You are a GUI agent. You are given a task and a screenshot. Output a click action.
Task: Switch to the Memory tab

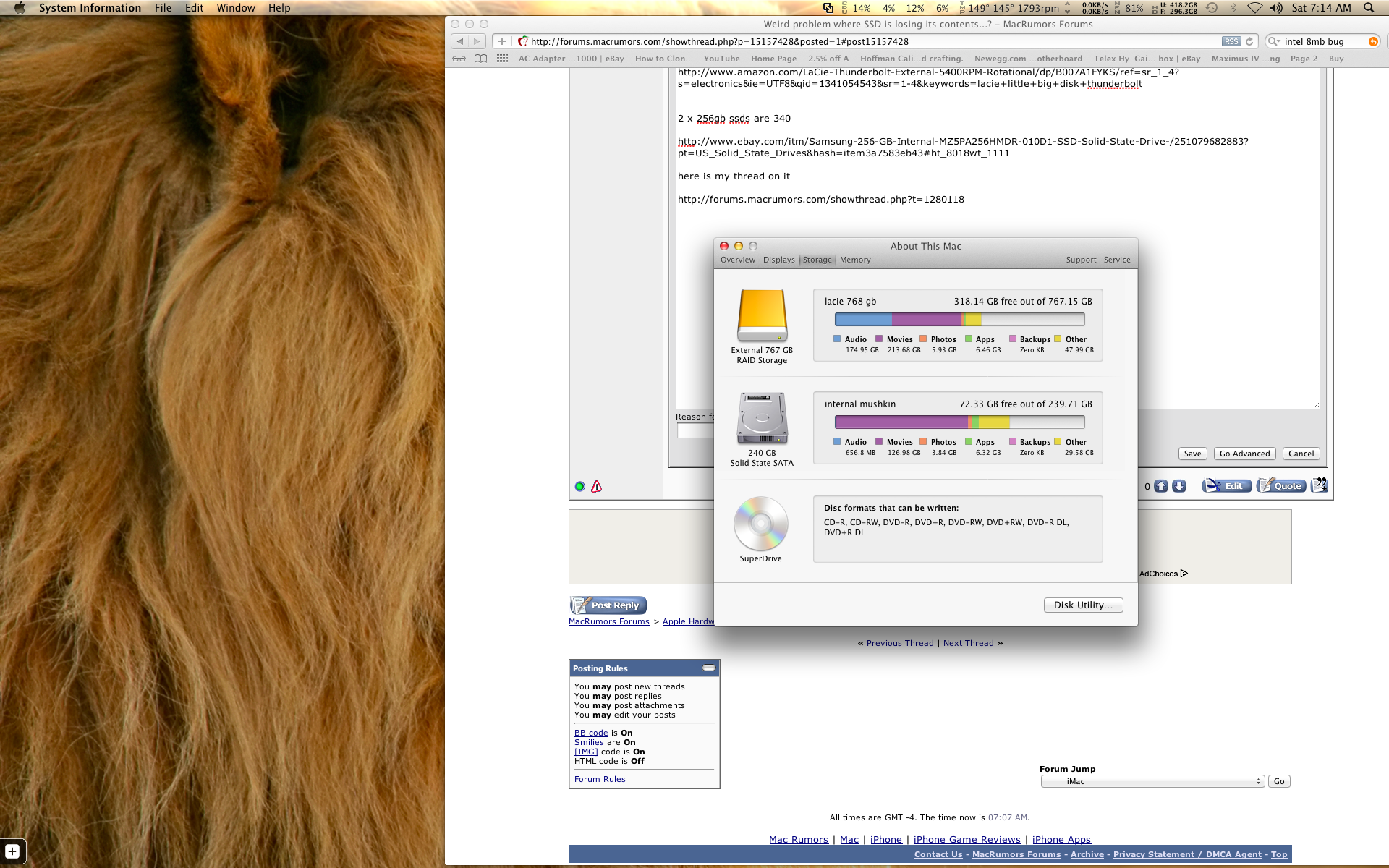855,260
